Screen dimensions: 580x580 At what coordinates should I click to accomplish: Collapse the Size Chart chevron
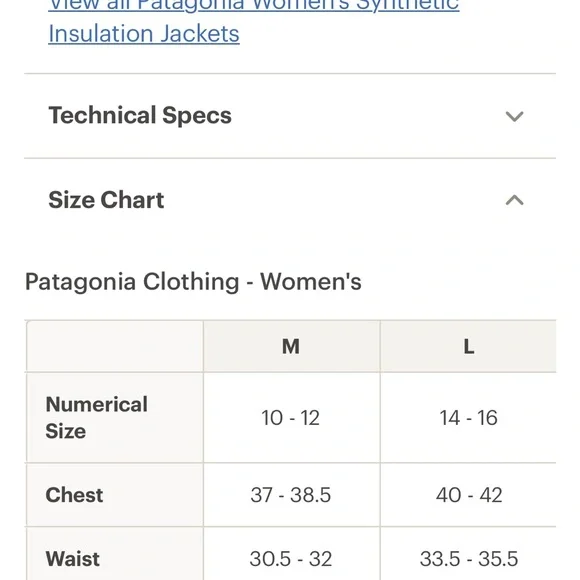515,200
